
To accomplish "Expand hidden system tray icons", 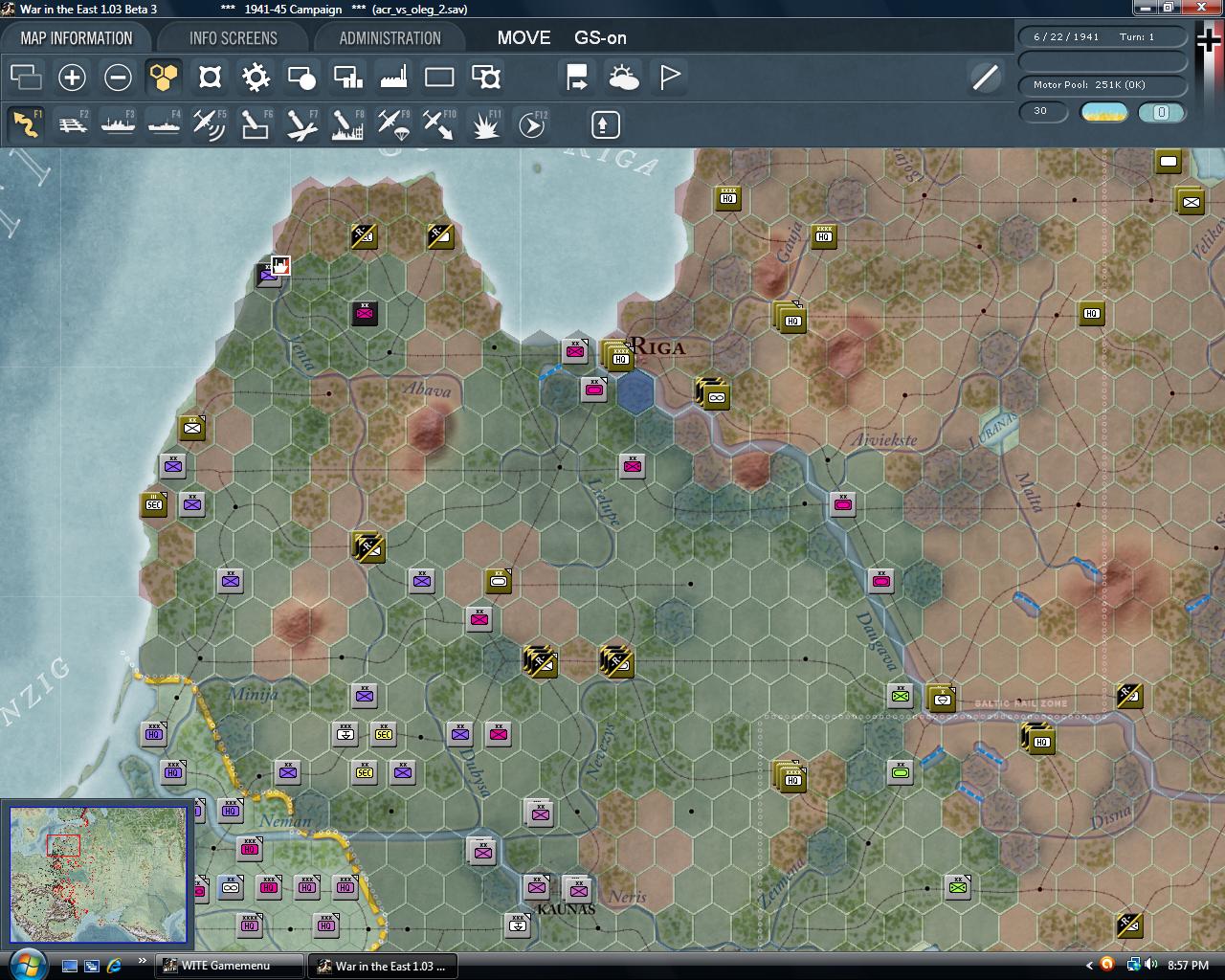I will point(1089,966).
